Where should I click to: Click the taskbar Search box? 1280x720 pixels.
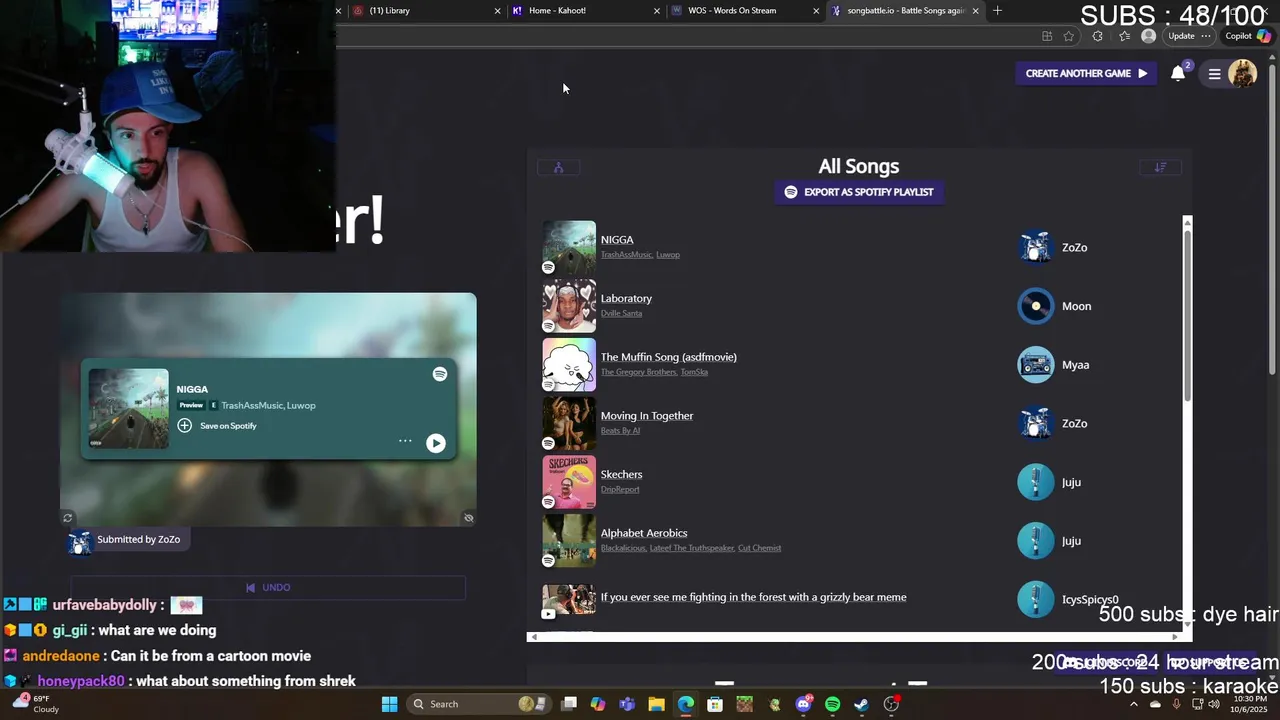[479, 704]
